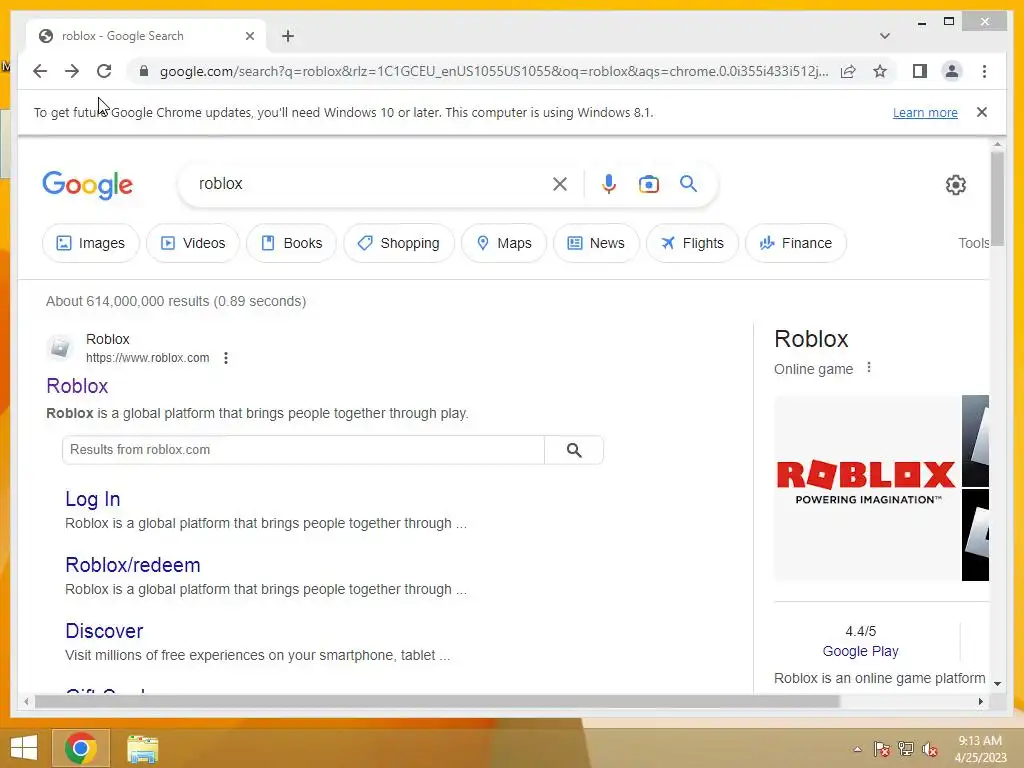This screenshot has height=768, width=1024.
Task: Show hidden system tray icons
Action: point(857,749)
